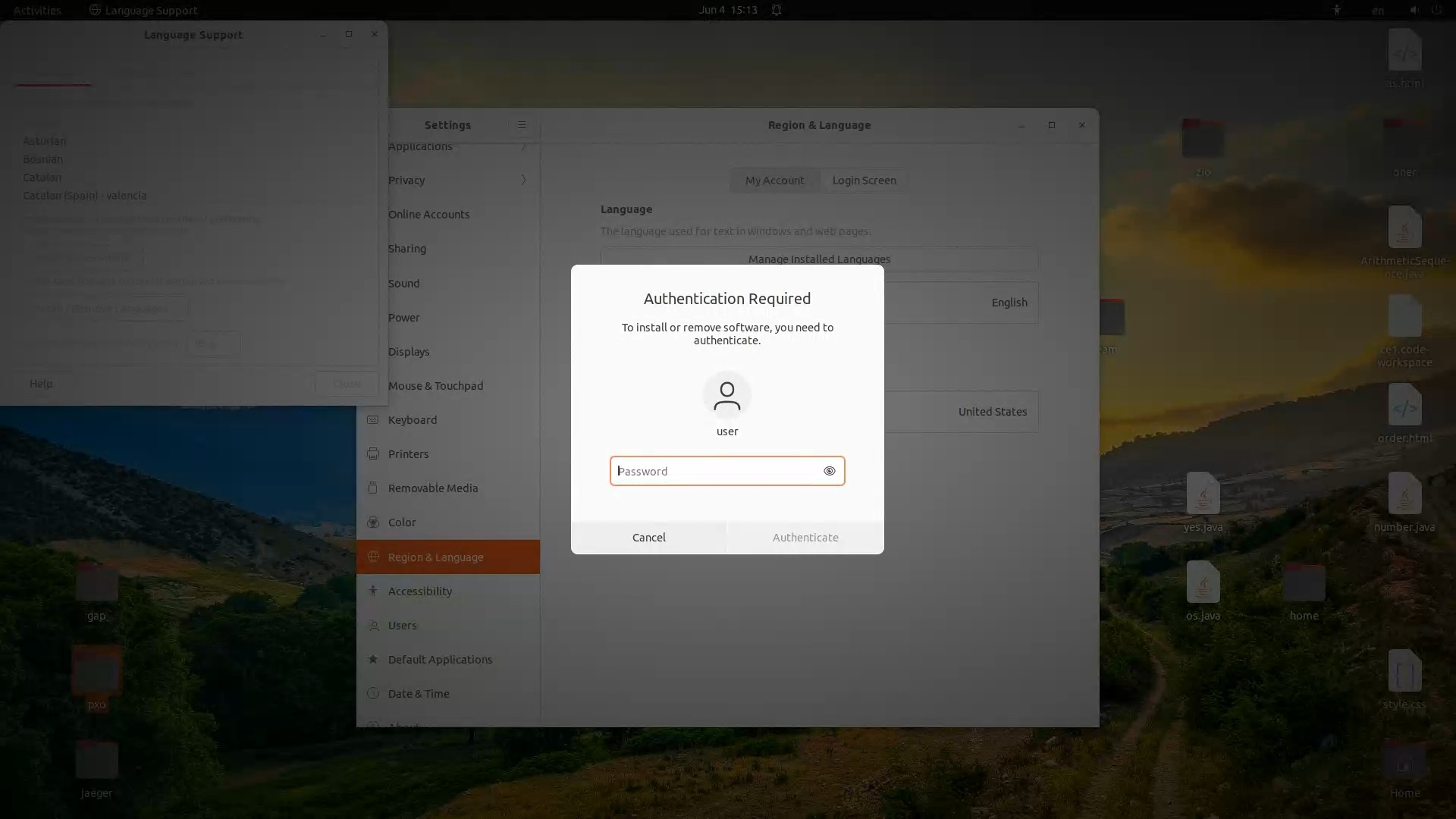Click the user avatar icon
The width and height of the screenshot is (1456, 819).
(726, 395)
